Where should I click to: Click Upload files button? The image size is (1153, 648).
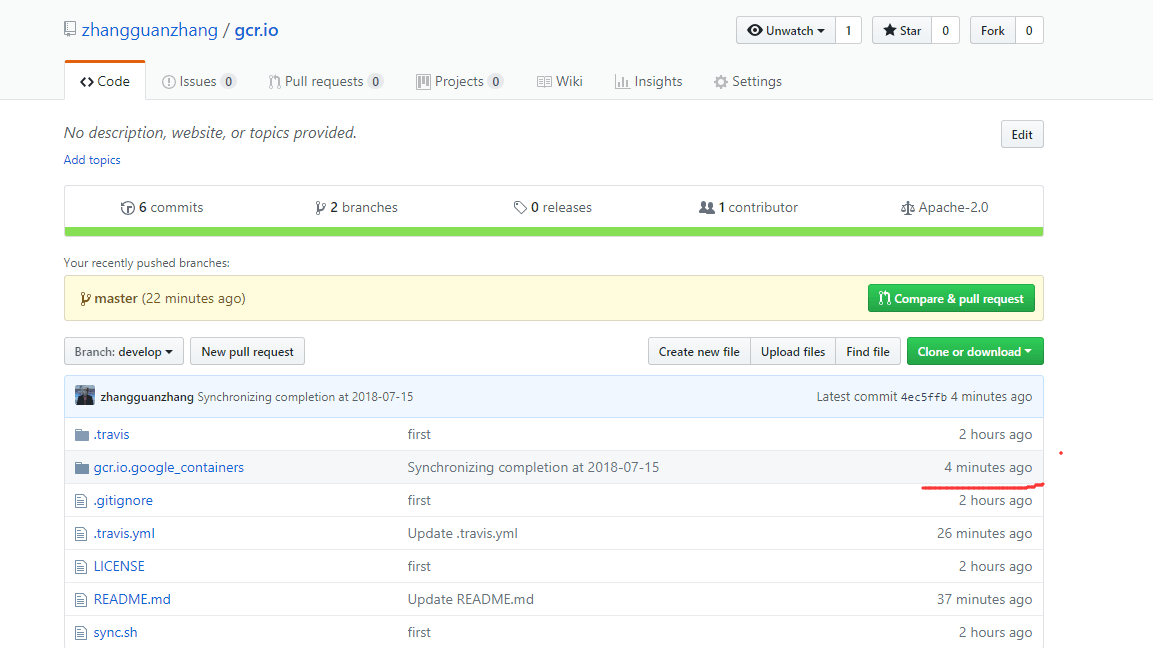(x=793, y=352)
